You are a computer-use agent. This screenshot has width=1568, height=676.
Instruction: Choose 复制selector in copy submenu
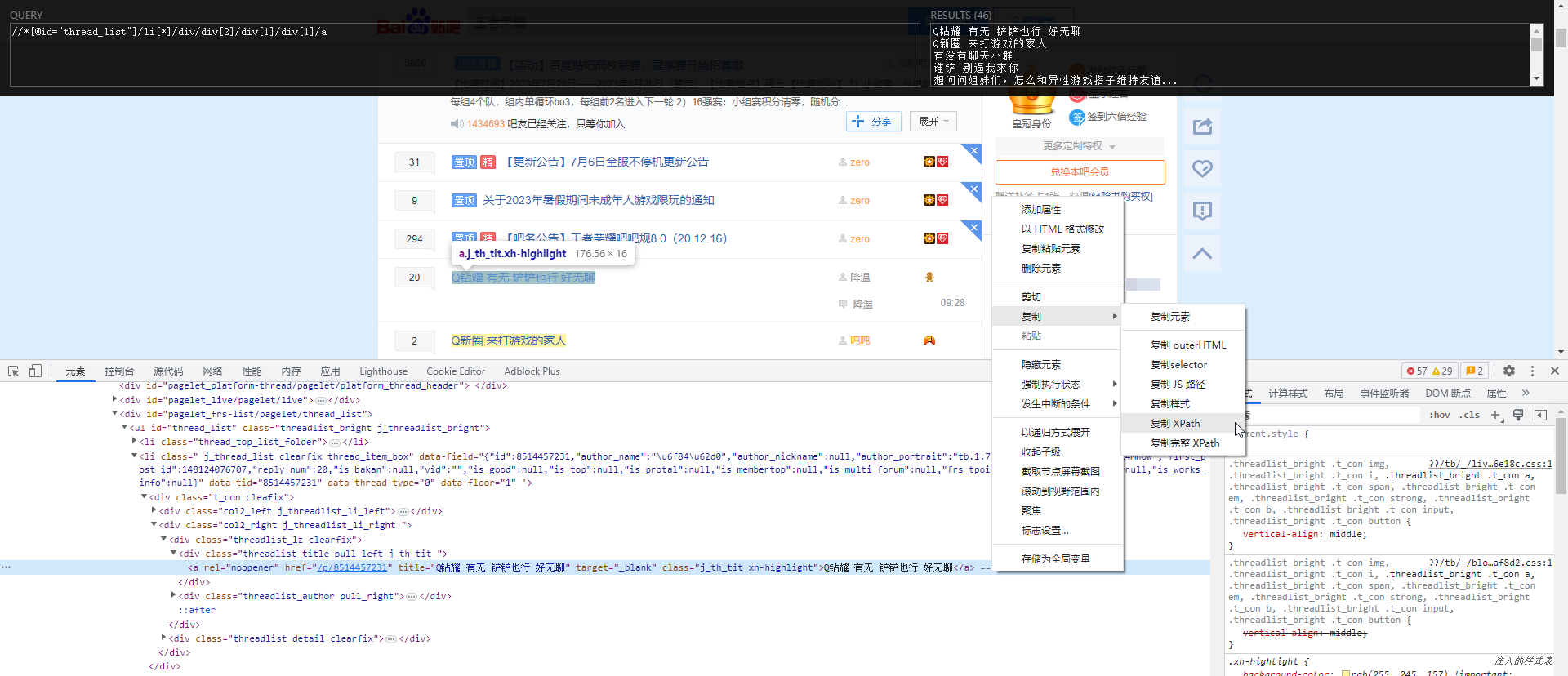(x=1183, y=365)
